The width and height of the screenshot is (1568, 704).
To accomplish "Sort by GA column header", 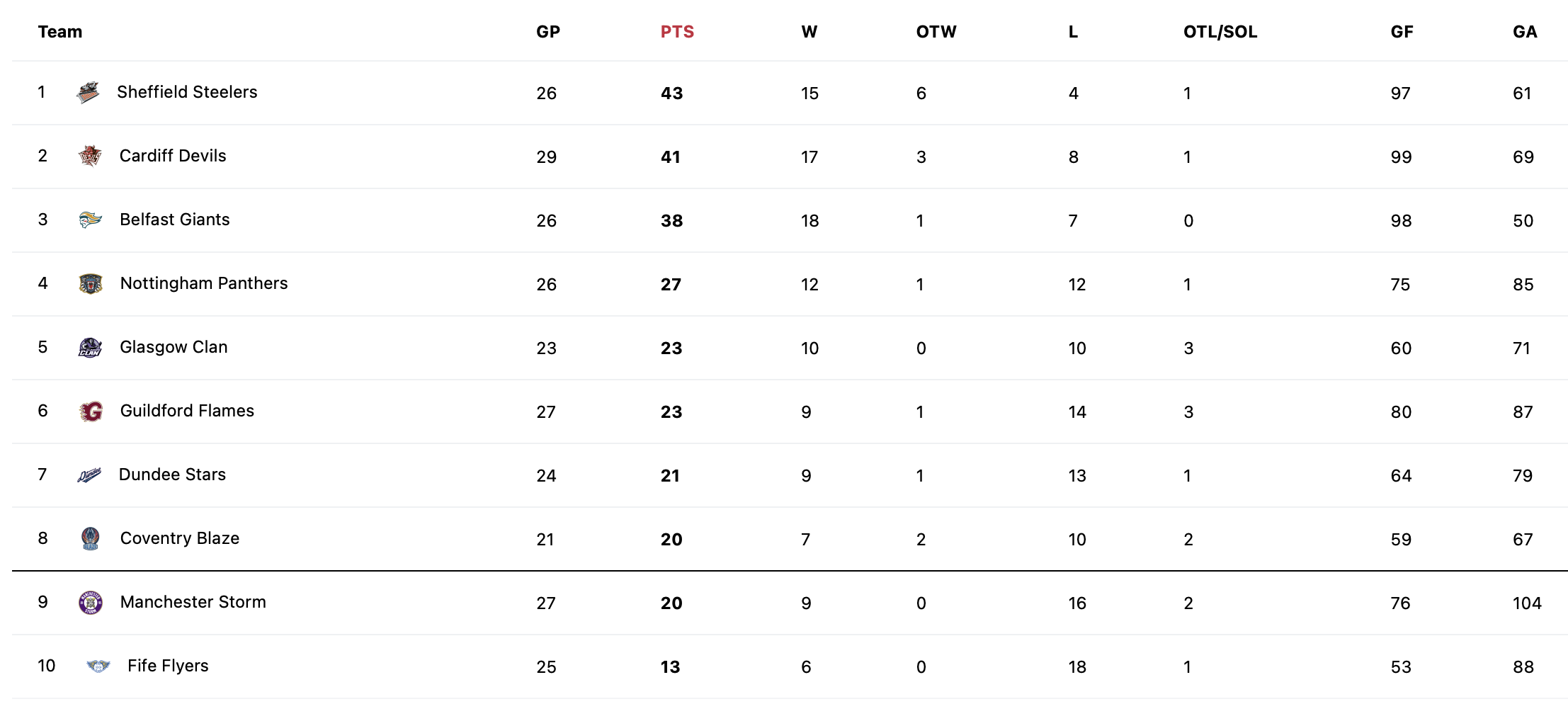I will pos(1525,32).
